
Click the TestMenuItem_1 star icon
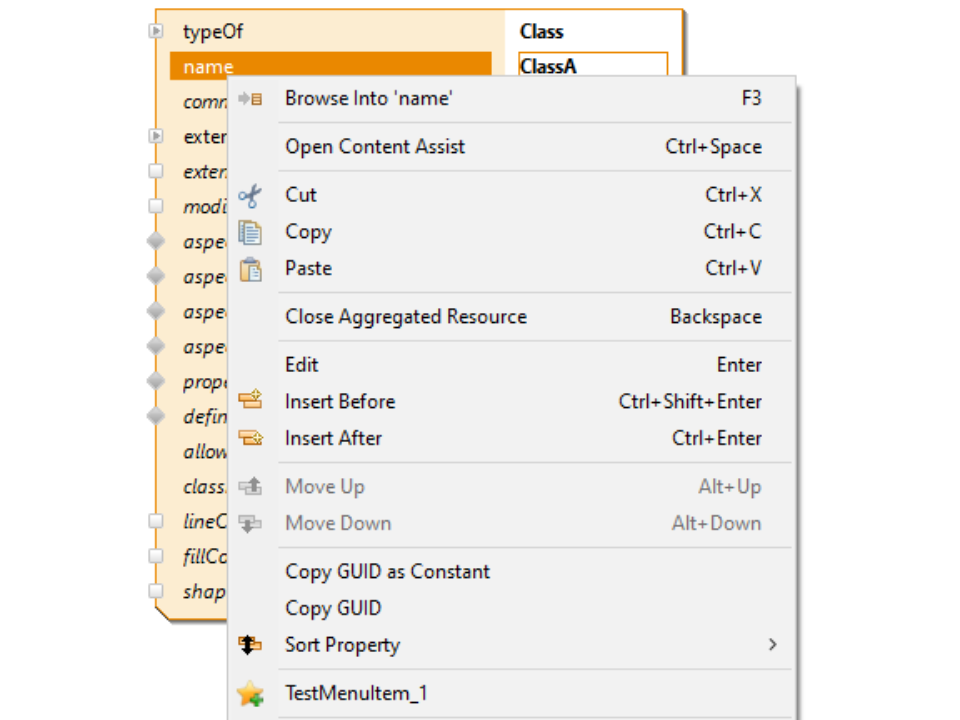point(250,693)
